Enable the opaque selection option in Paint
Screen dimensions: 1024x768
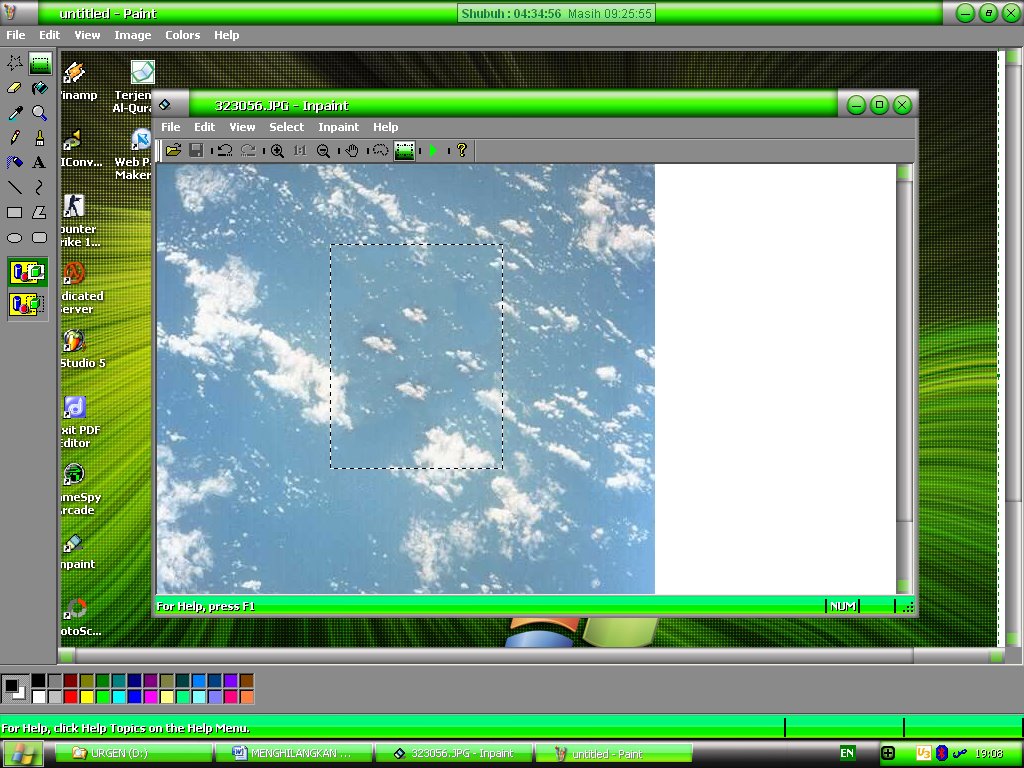(27, 272)
